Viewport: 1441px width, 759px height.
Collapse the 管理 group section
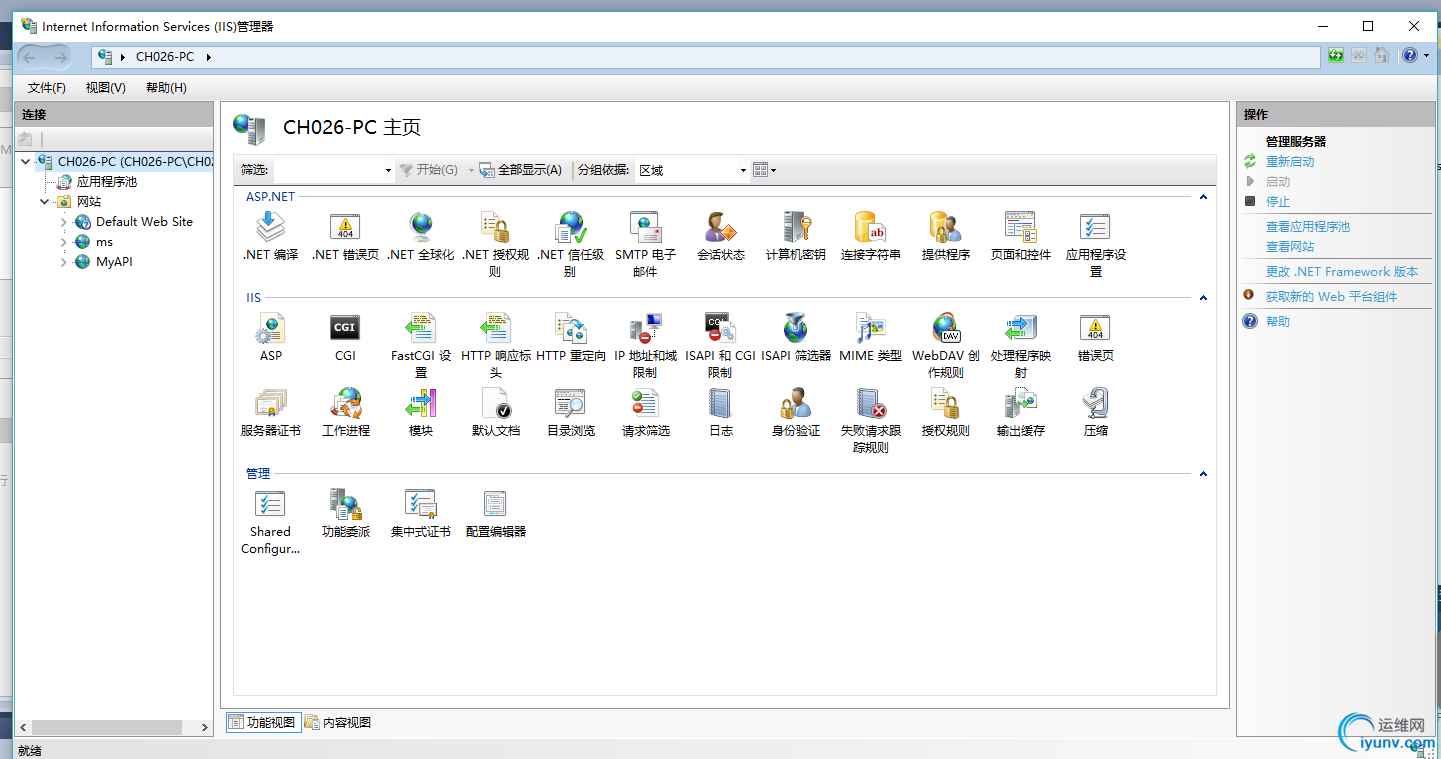1203,474
